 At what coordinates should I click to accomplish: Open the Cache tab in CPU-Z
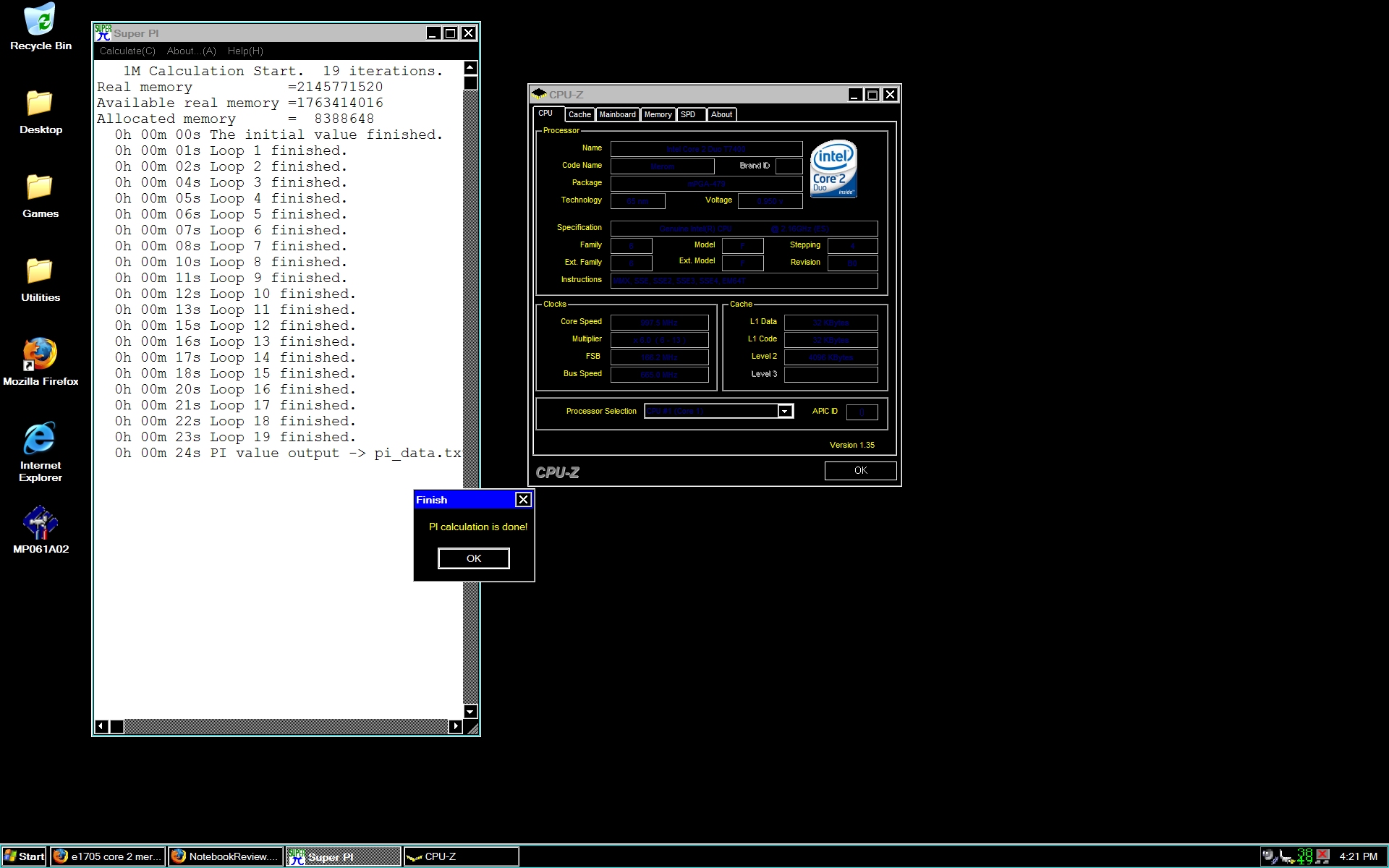(579, 114)
